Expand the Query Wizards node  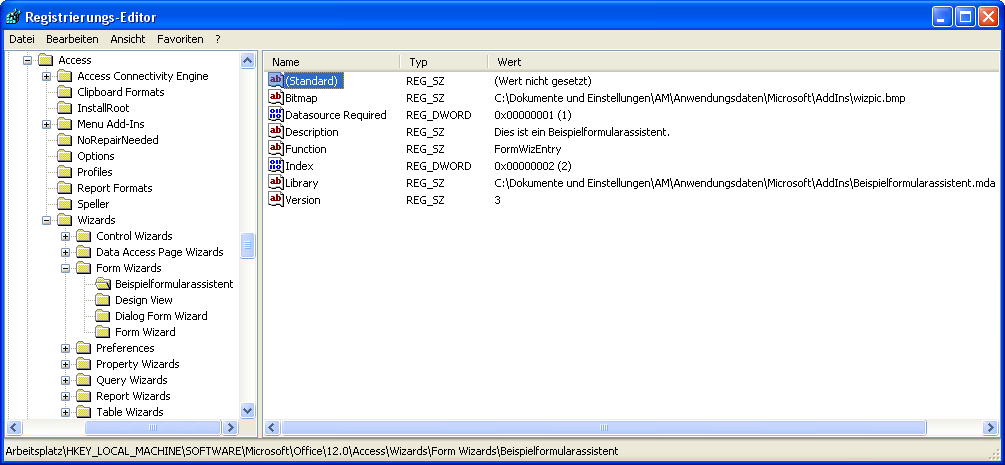click(x=66, y=380)
